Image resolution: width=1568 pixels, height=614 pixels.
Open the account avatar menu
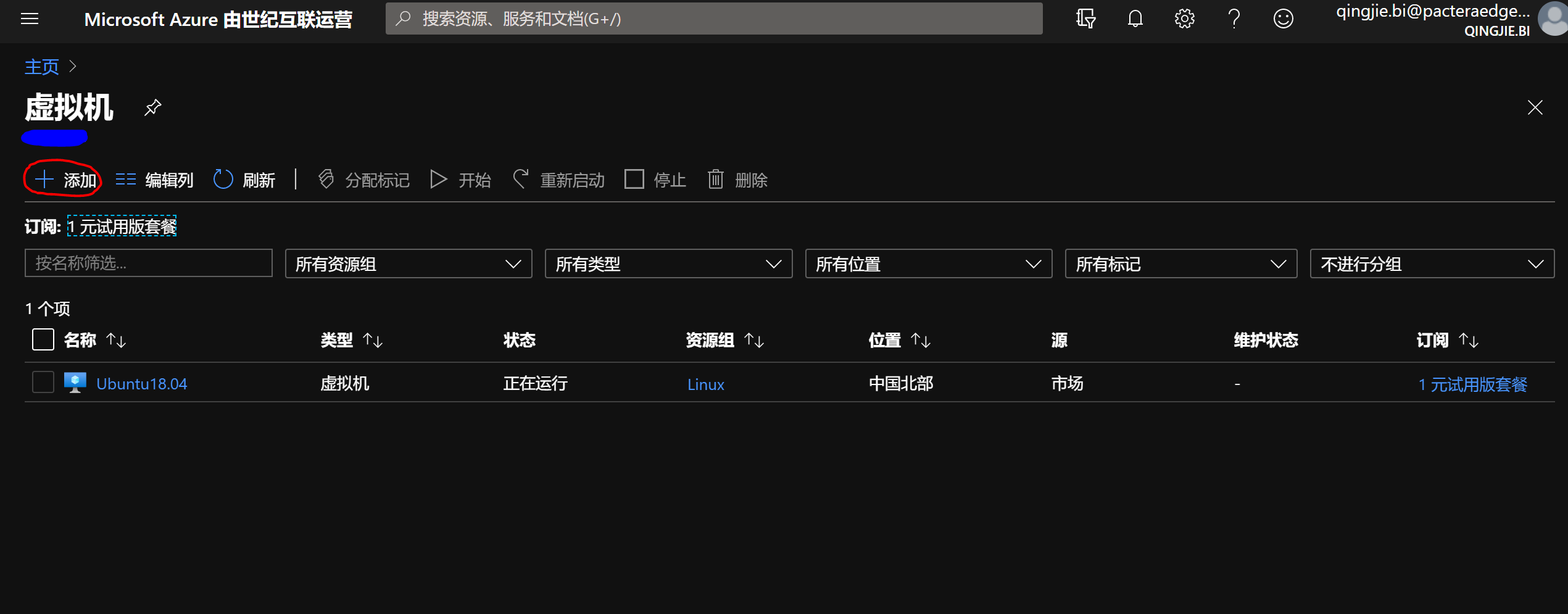pyautogui.click(x=1554, y=19)
